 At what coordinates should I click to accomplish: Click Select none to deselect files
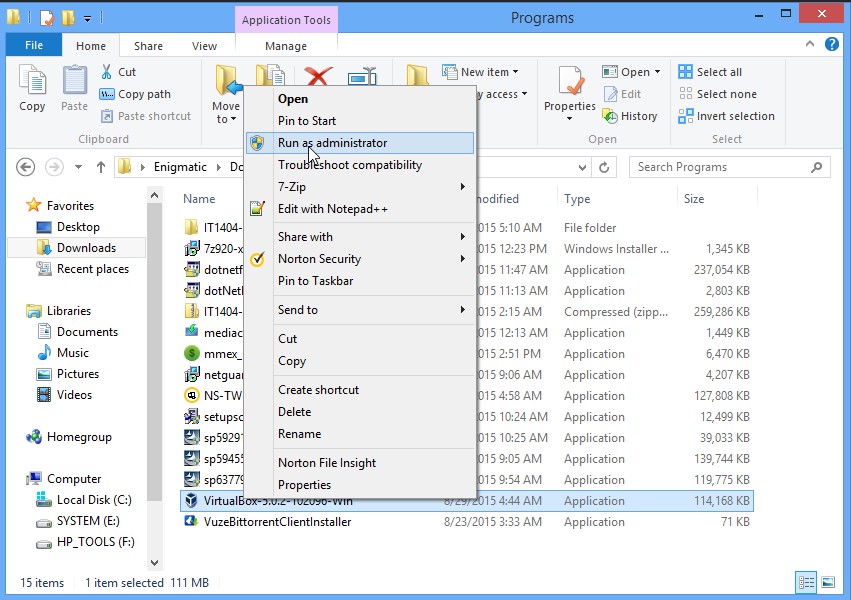[x=716, y=93]
